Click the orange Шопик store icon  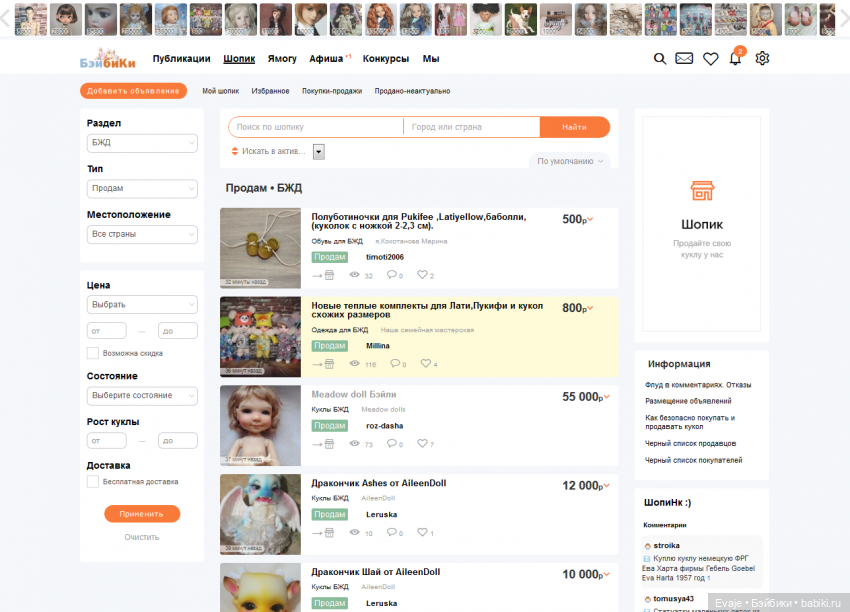click(x=702, y=191)
